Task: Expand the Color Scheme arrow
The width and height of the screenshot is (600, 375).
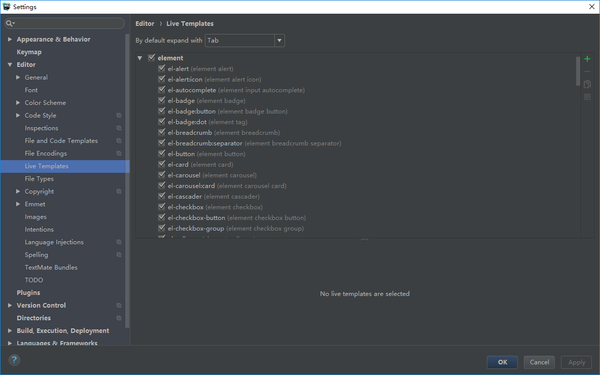Action: pos(18,103)
